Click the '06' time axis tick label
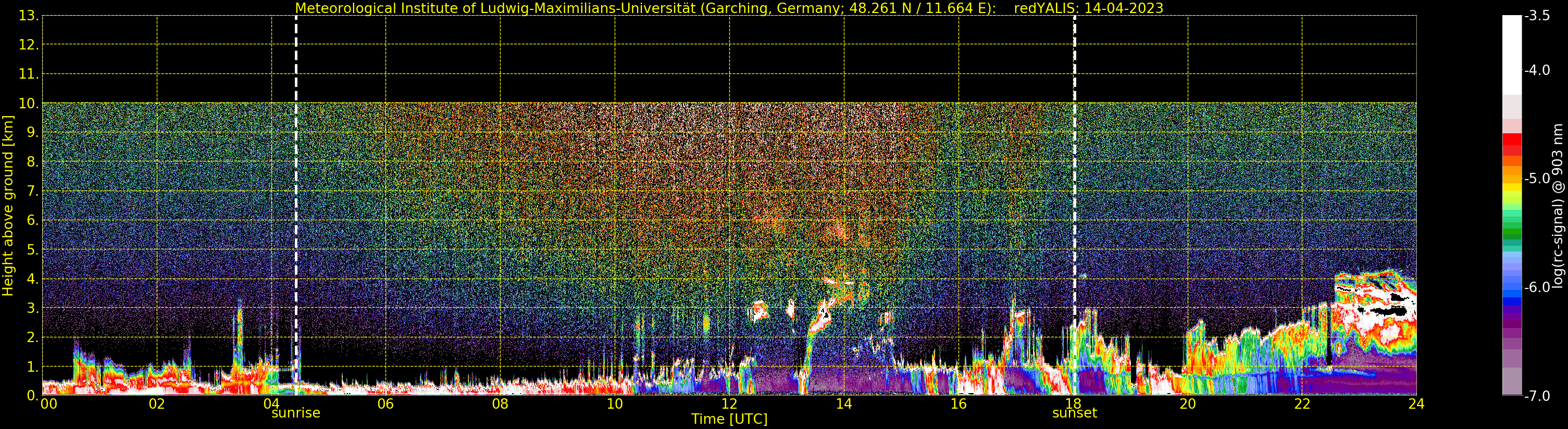This screenshot has height=429, width=1568. click(385, 404)
